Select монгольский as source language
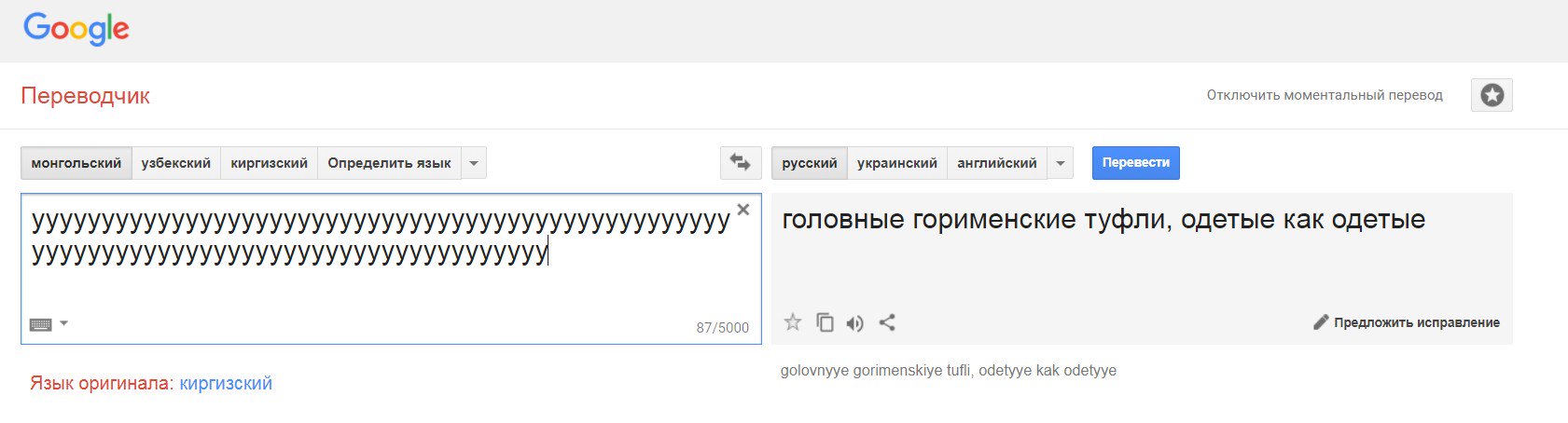 click(76, 163)
